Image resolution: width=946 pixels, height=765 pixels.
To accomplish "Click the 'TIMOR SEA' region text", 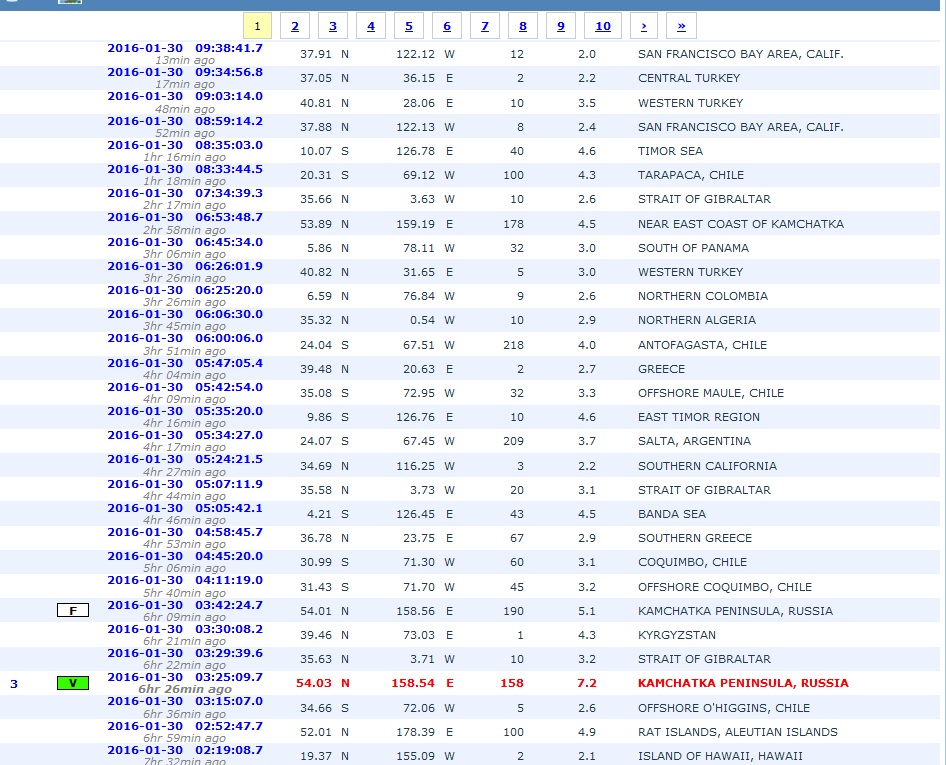I will coord(670,151).
